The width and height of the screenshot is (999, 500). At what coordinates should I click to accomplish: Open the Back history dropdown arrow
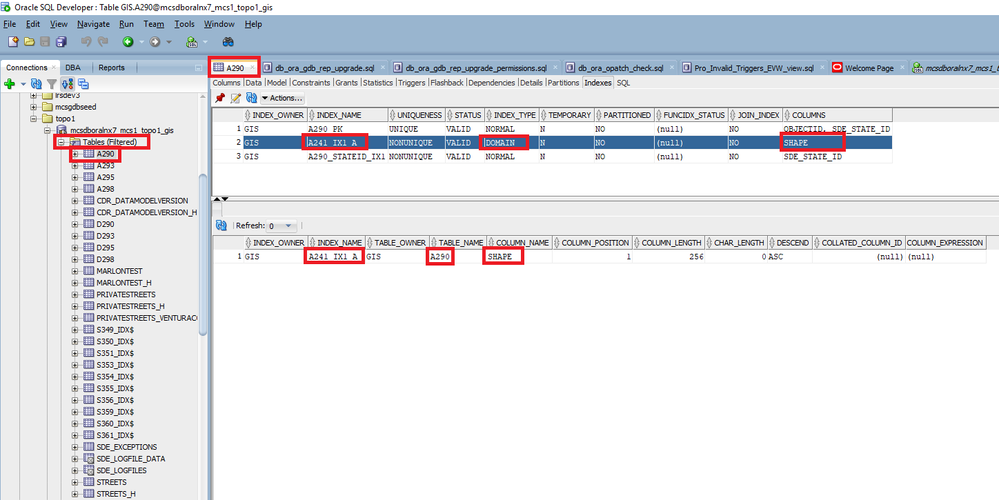[141, 42]
